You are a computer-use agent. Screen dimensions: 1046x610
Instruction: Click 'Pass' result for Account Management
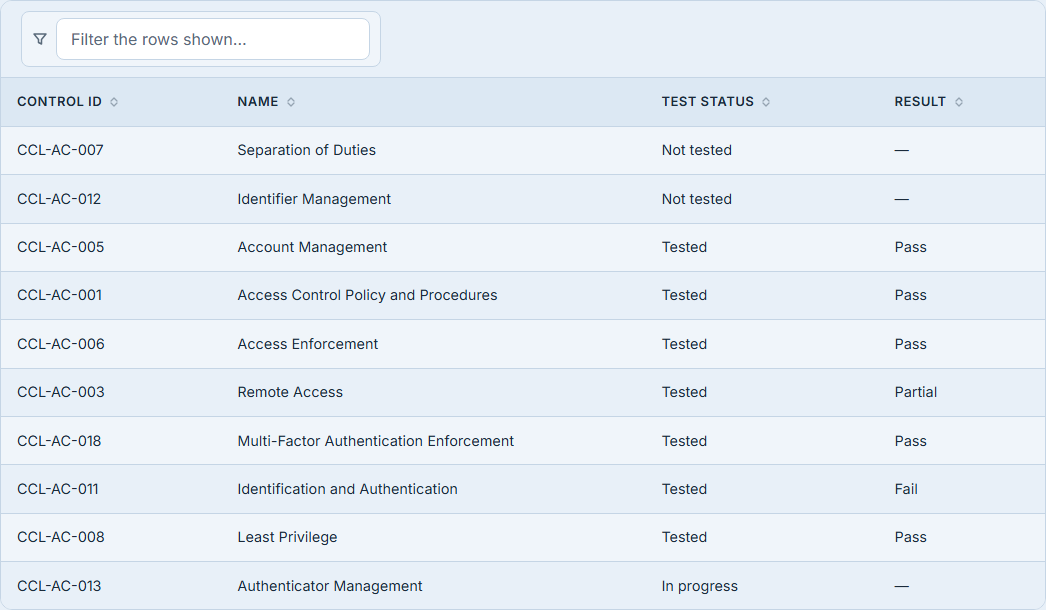click(x=911, y=247)
